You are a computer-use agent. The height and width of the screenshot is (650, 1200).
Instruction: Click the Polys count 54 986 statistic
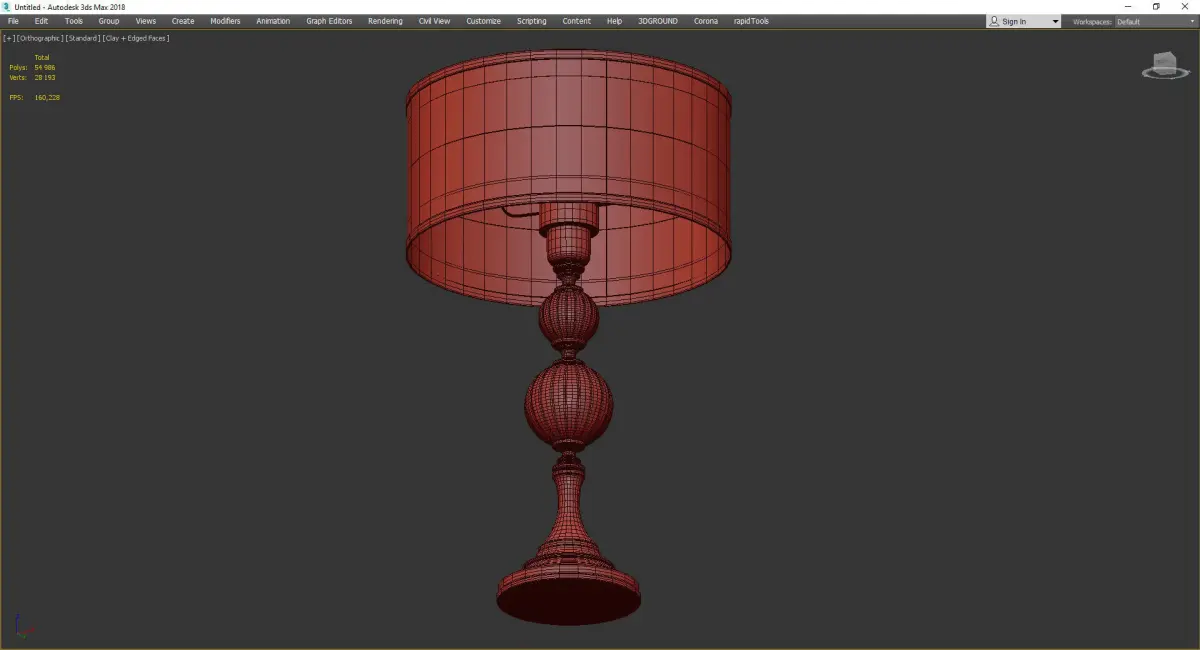45,67
